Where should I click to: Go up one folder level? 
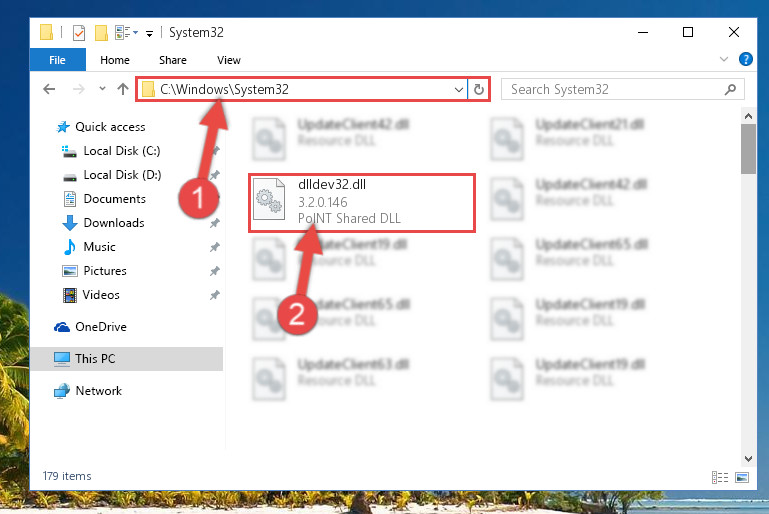(123, 89)
